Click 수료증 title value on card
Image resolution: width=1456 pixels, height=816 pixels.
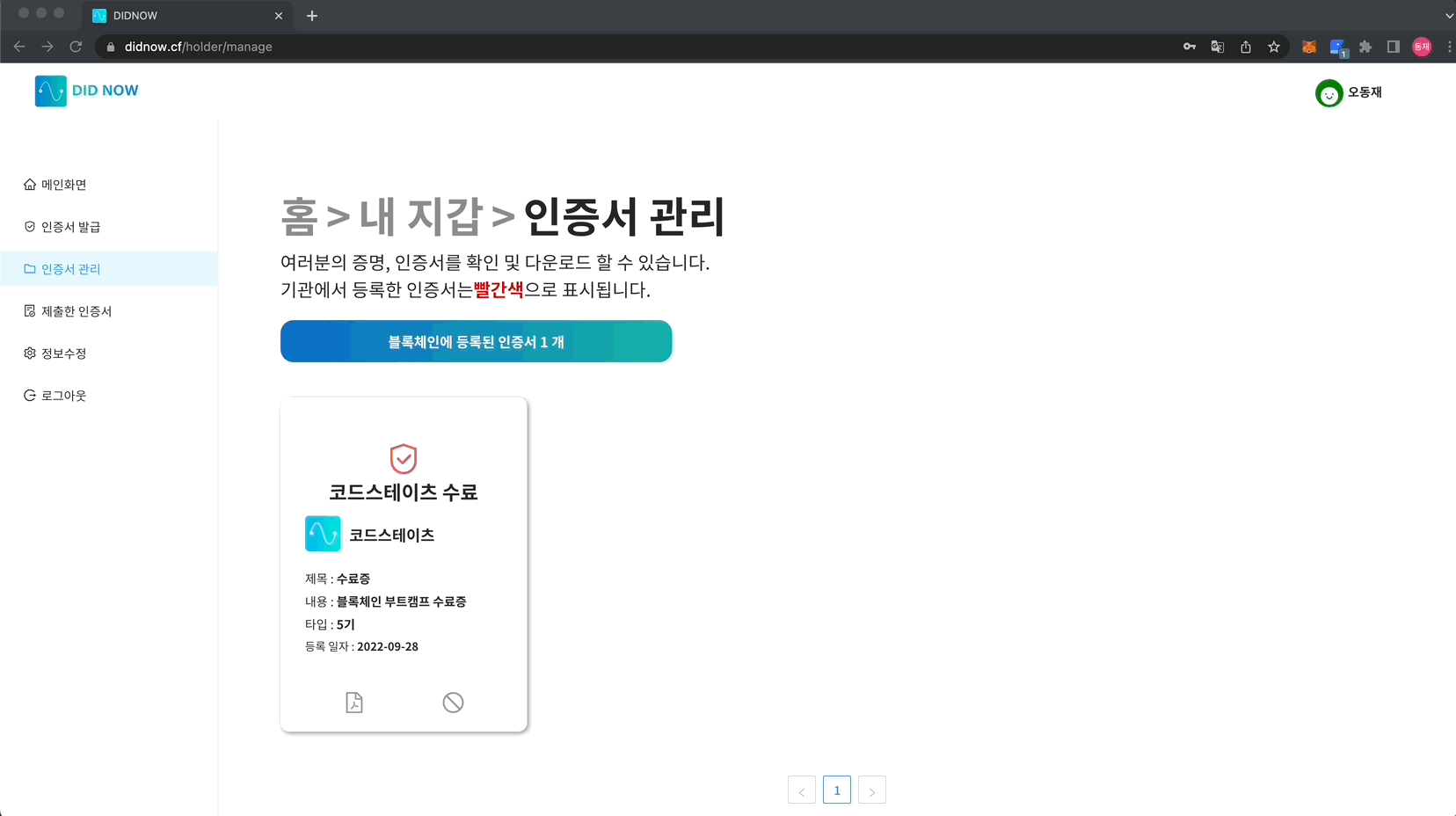coord(353,579)
